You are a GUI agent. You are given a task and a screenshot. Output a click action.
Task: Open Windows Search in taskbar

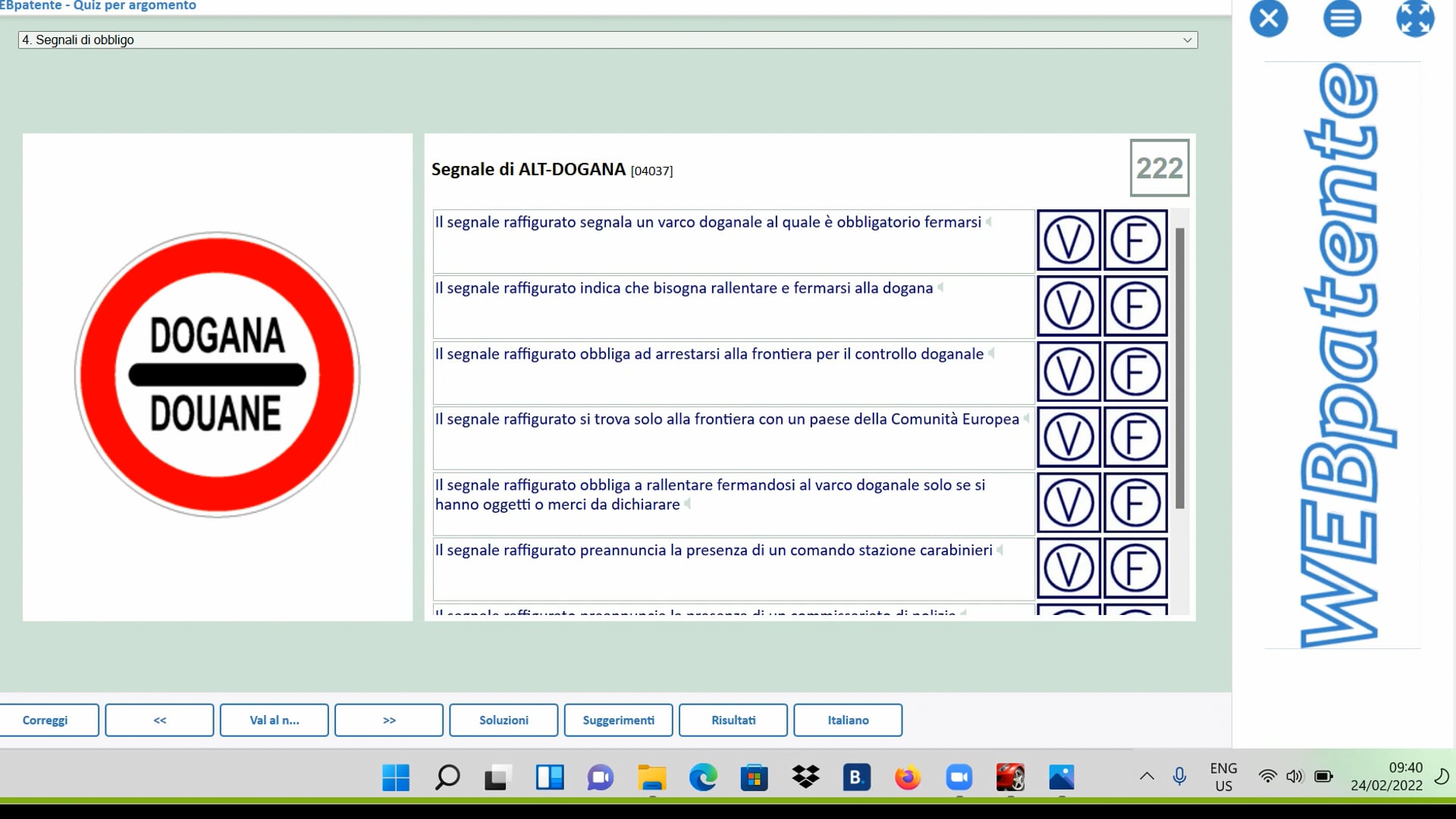pos(447,777)
